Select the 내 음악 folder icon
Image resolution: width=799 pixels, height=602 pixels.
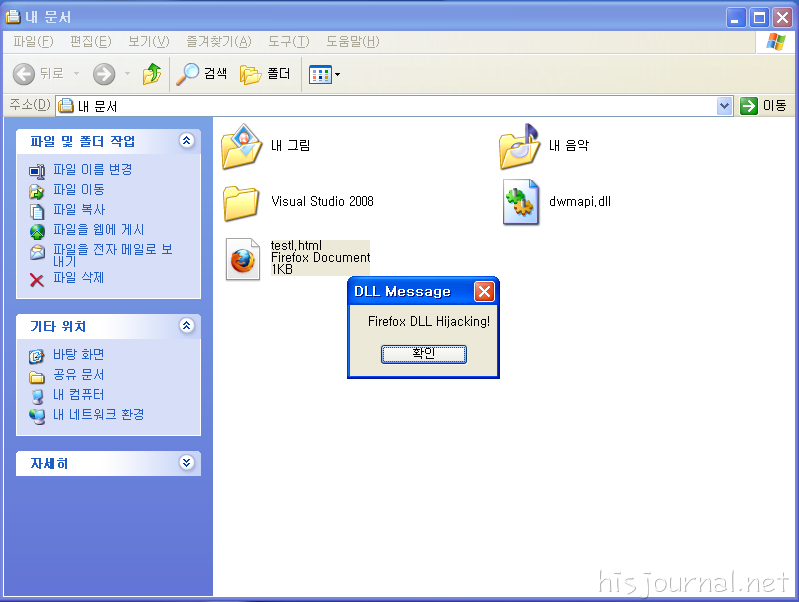pyautogui.click(x=520, y=147)
